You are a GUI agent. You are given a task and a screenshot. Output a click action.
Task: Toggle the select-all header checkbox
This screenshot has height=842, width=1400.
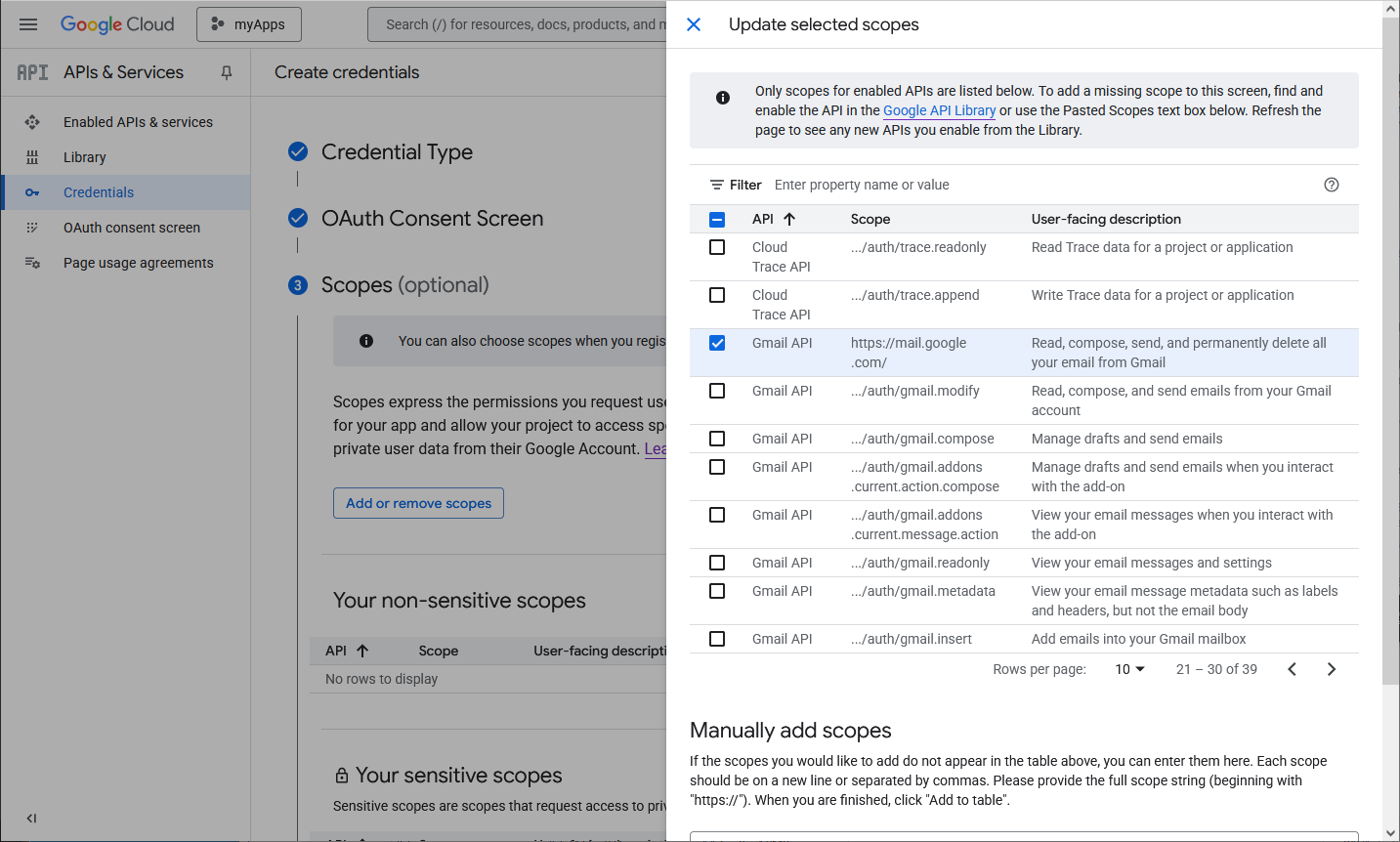pyautogui.click(x=717, y=219)
